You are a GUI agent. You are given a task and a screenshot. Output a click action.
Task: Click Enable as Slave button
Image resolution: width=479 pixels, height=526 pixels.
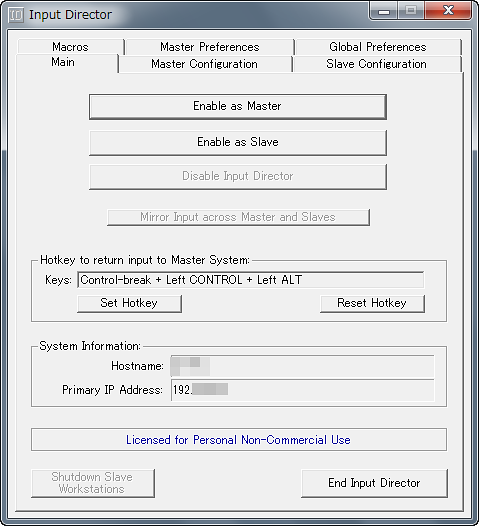pos(238,143)
